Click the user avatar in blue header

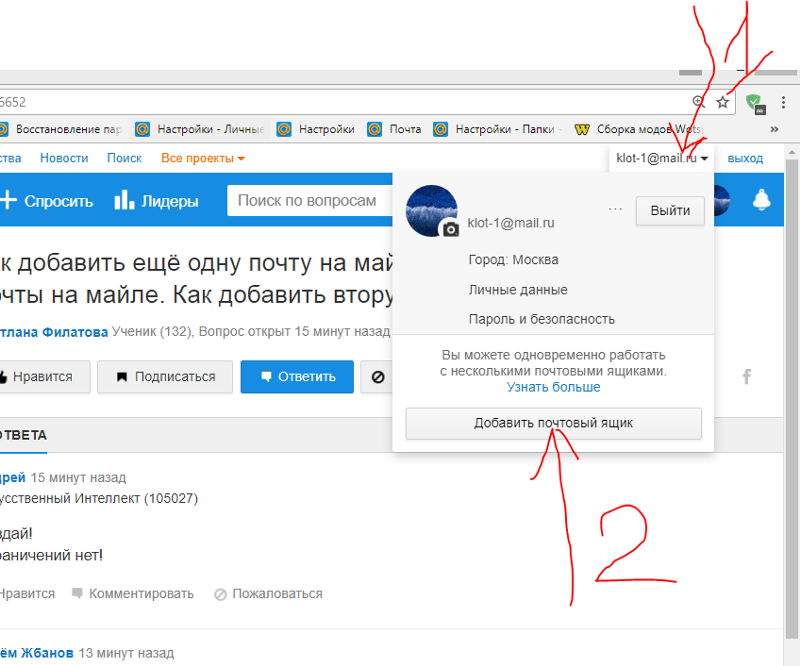(x=721, y=200)
